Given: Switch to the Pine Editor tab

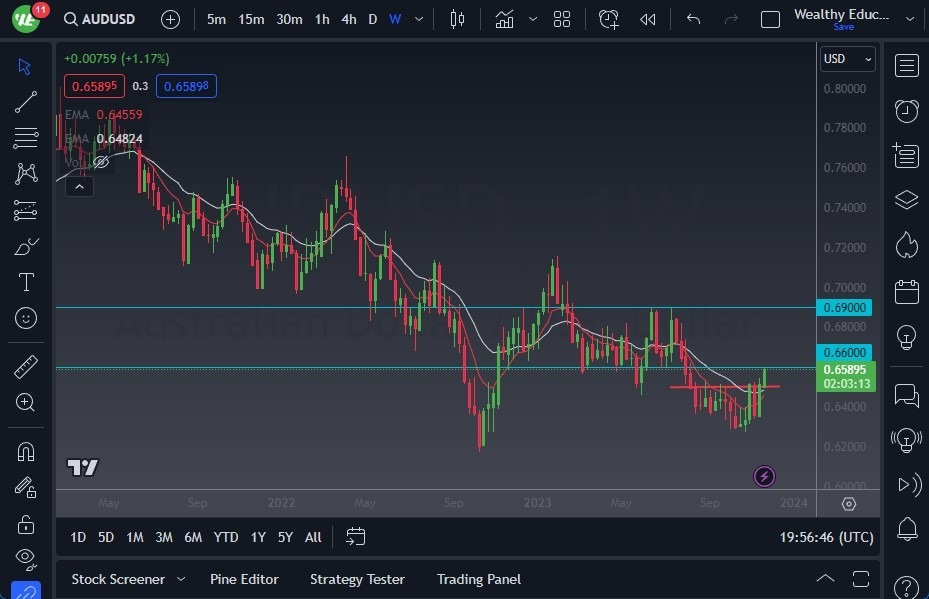Looking at the screenshot, I should (244, 579).
